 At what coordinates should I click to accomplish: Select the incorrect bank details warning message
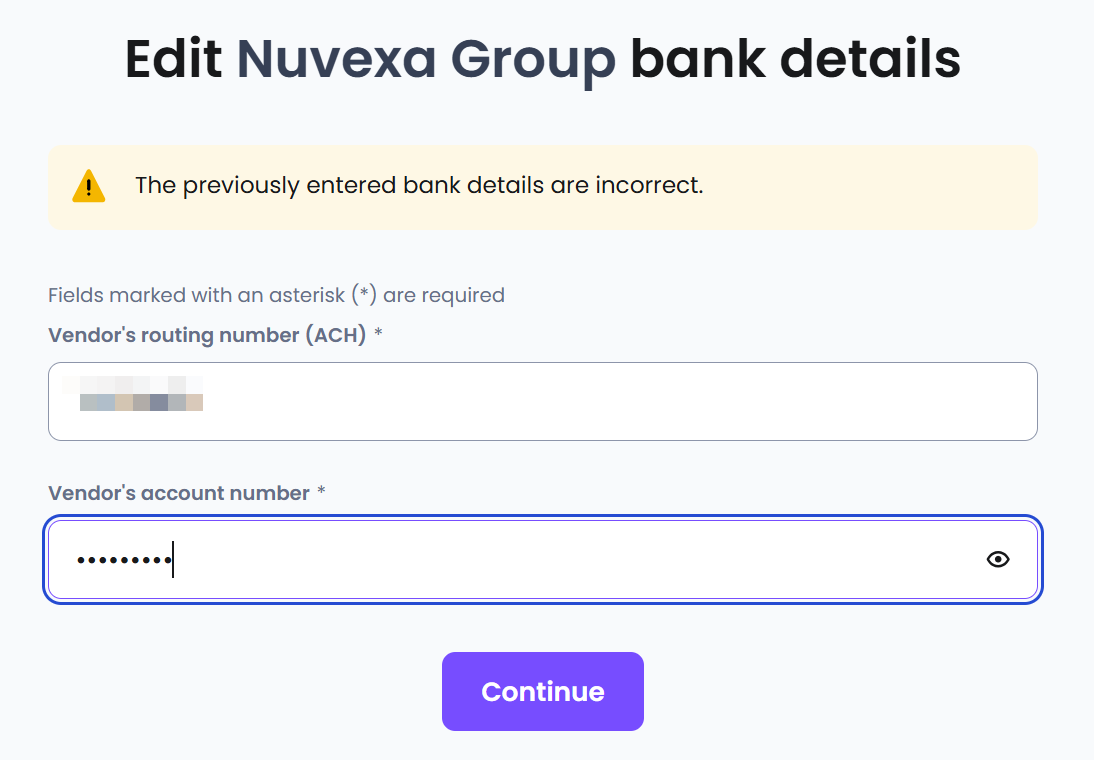tap(419, 186)
